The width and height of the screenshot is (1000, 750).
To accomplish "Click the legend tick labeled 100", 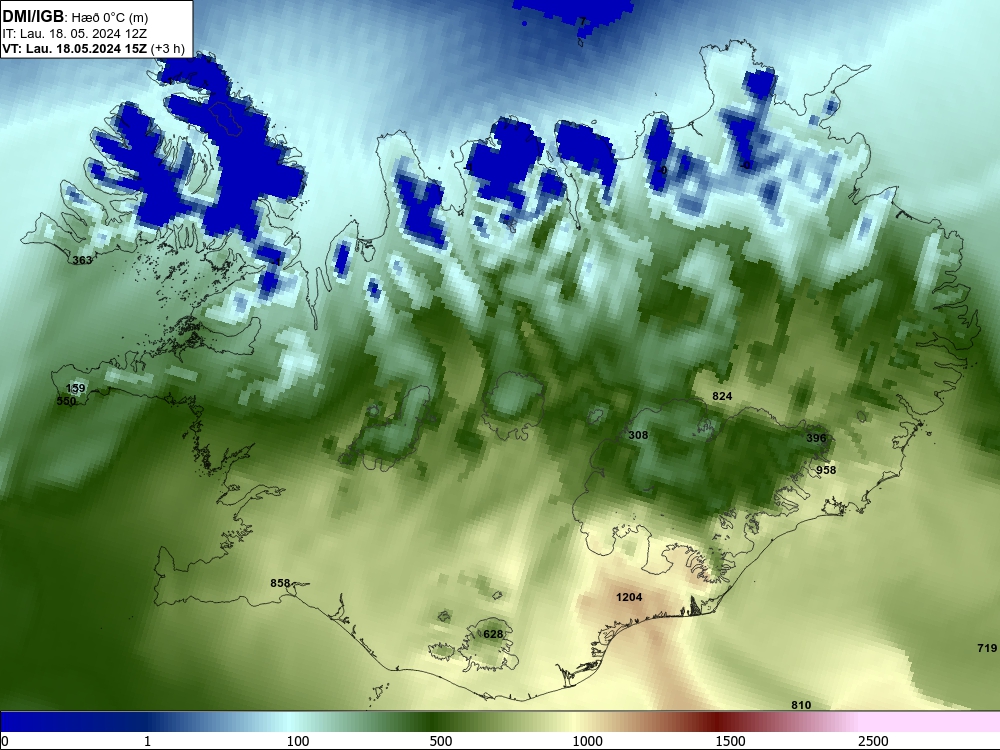I will (298, 741).
